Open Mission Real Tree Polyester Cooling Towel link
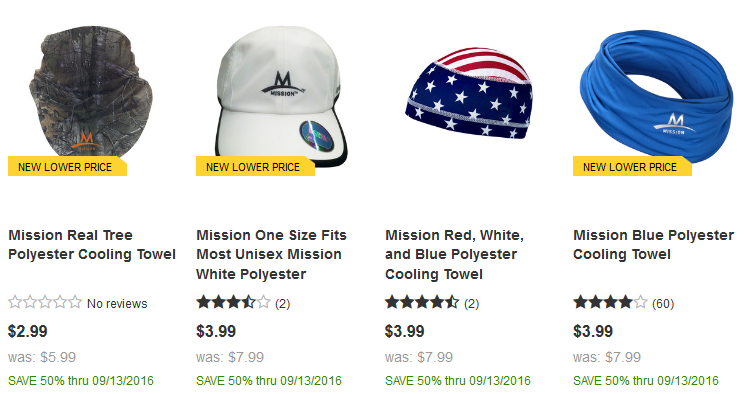Viewport: 745px width, 394px height. (x=92, y=245)
